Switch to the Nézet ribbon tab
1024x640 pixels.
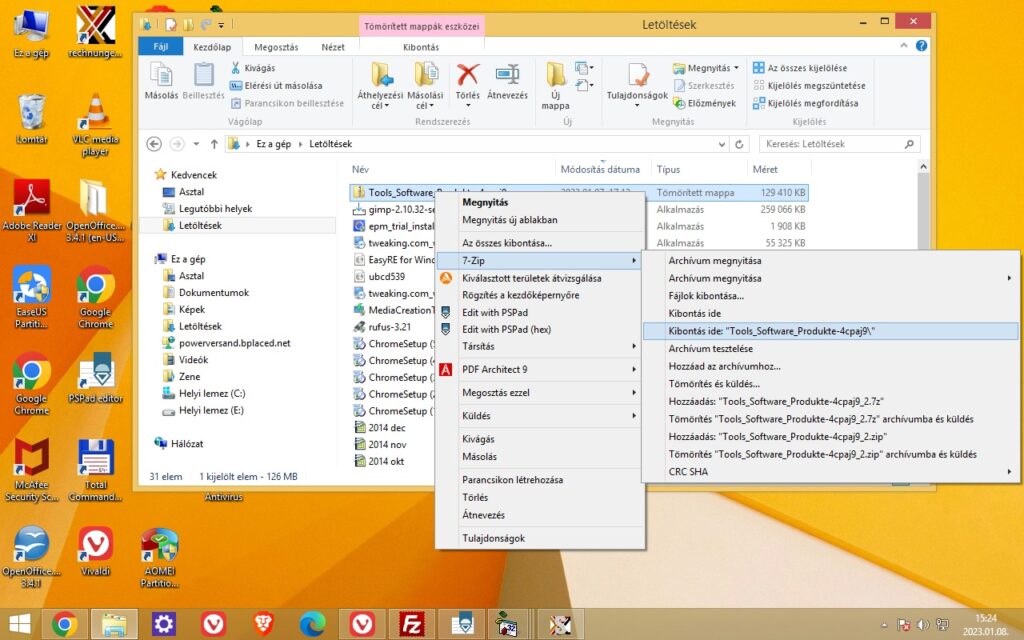pos(333,47)
